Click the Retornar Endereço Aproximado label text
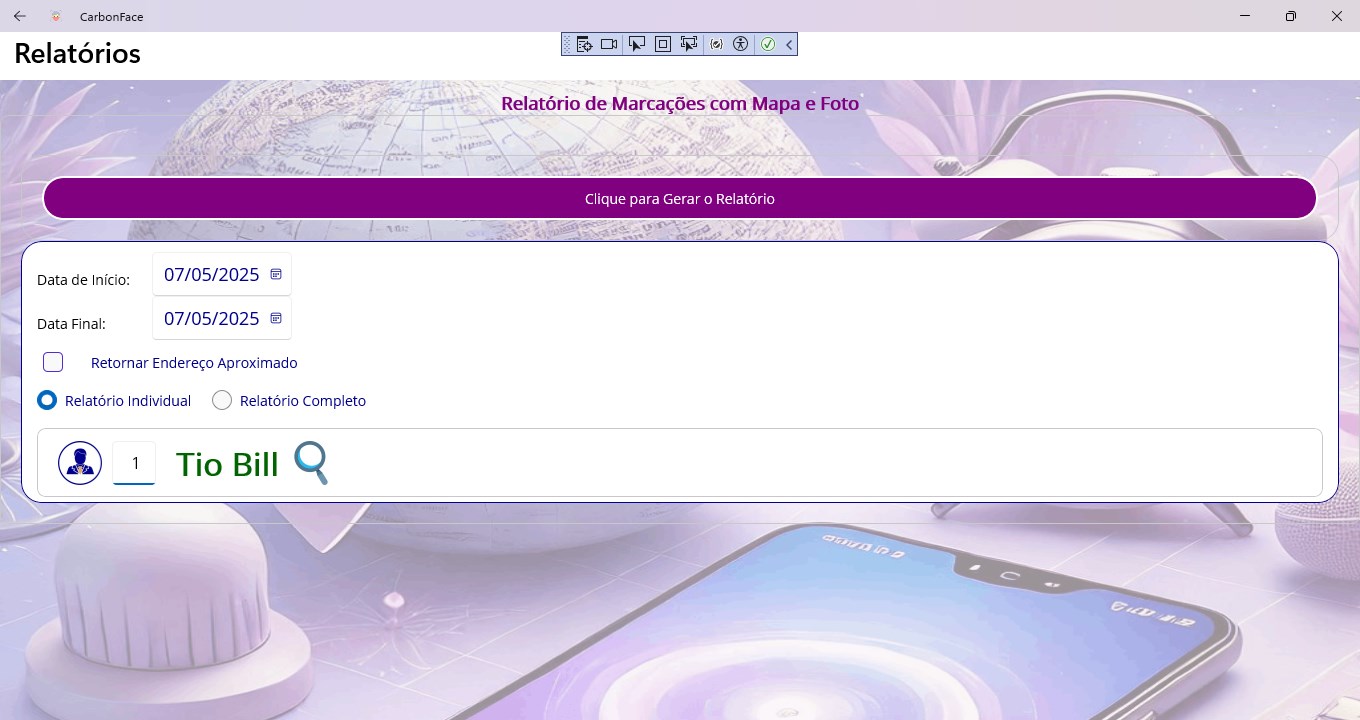 coord(194,363)
